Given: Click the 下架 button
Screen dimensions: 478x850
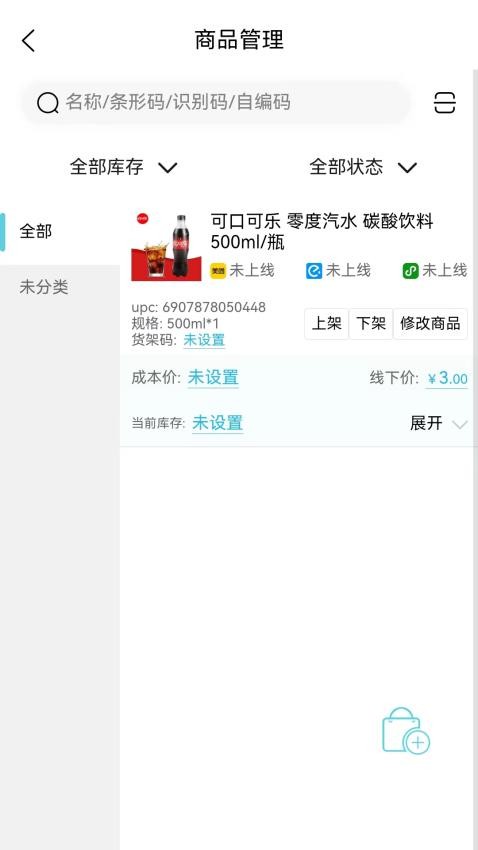Looking at the screenshot, I should click(371, 324).
